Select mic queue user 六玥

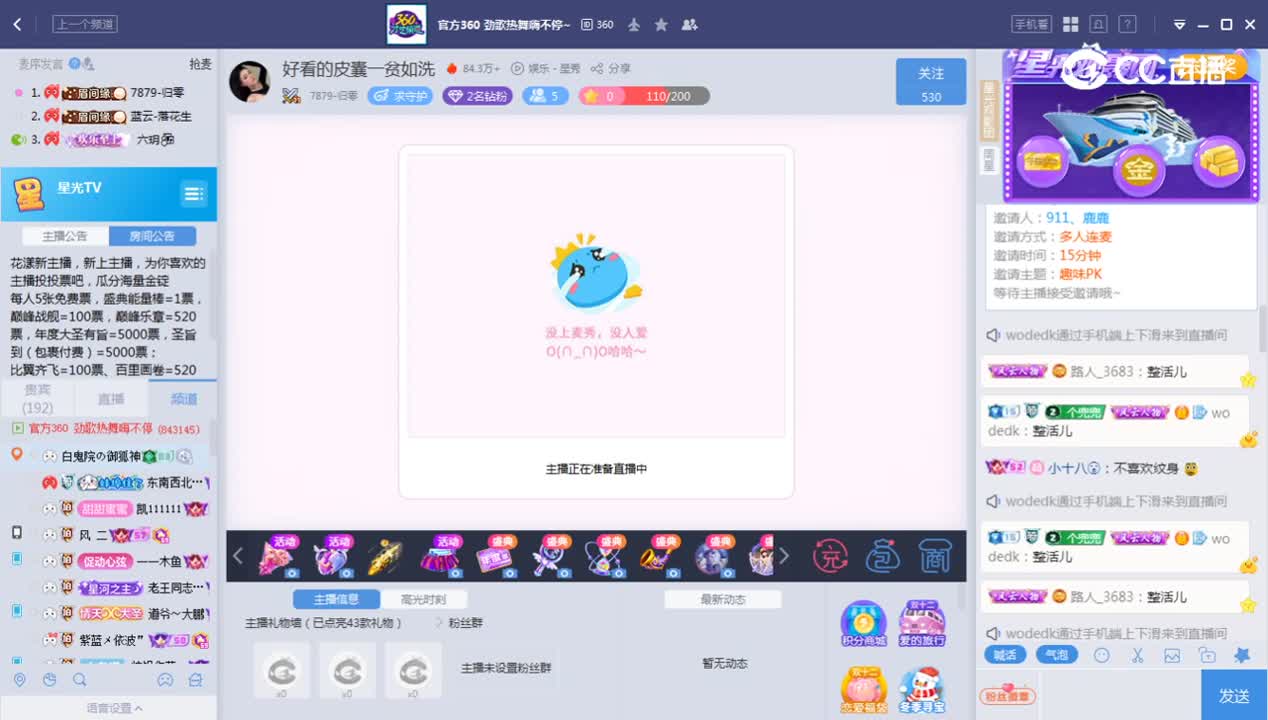click(x=148, y=140)
